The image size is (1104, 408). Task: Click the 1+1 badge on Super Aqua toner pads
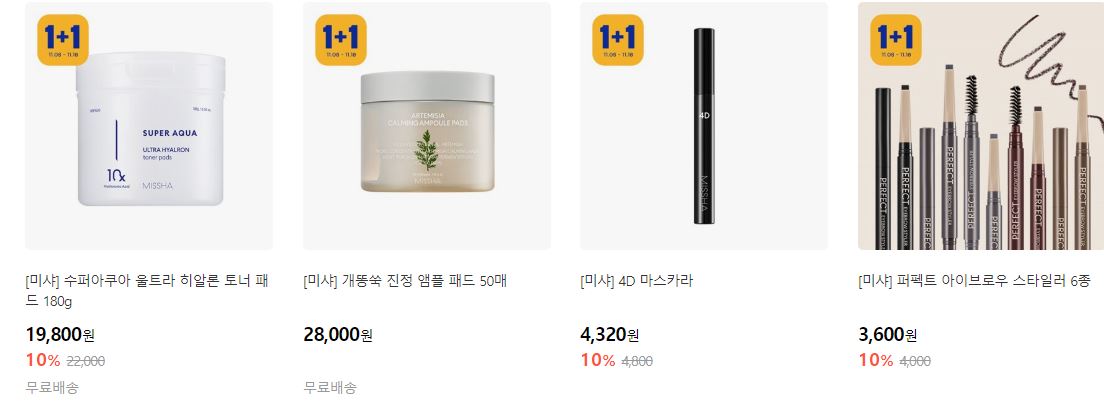(63, 39)
